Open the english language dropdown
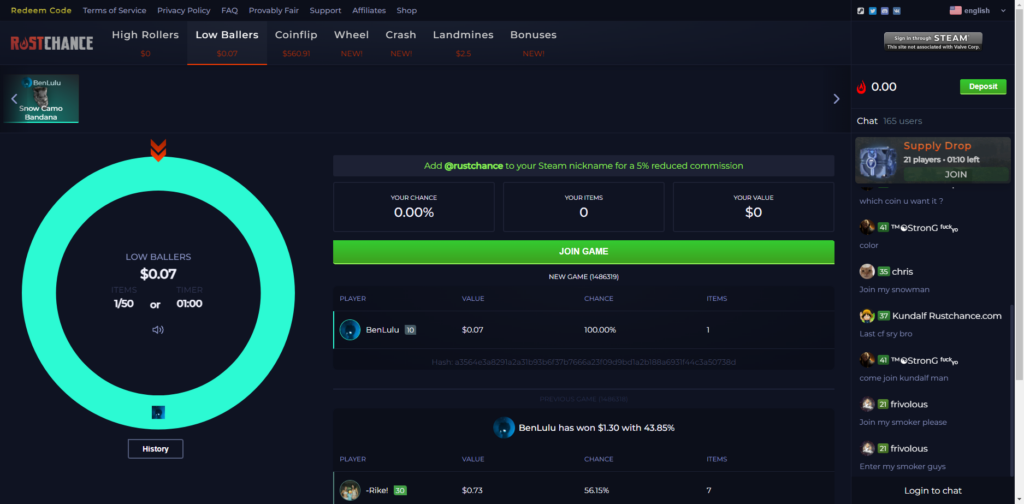The image size is (1024, 504). [x=978, y=10]
